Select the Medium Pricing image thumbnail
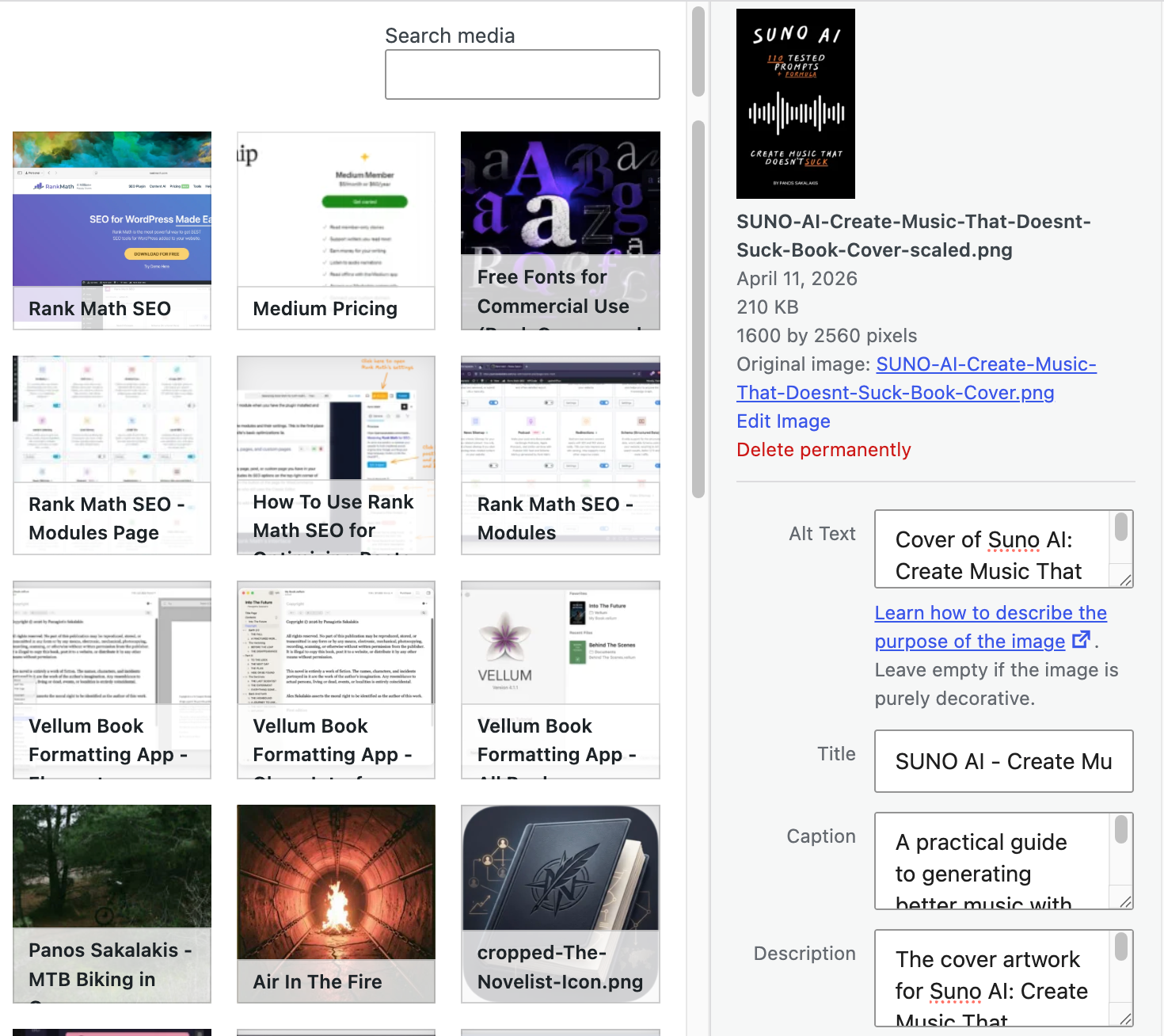 pyautogui.click(x=336, y=230)
